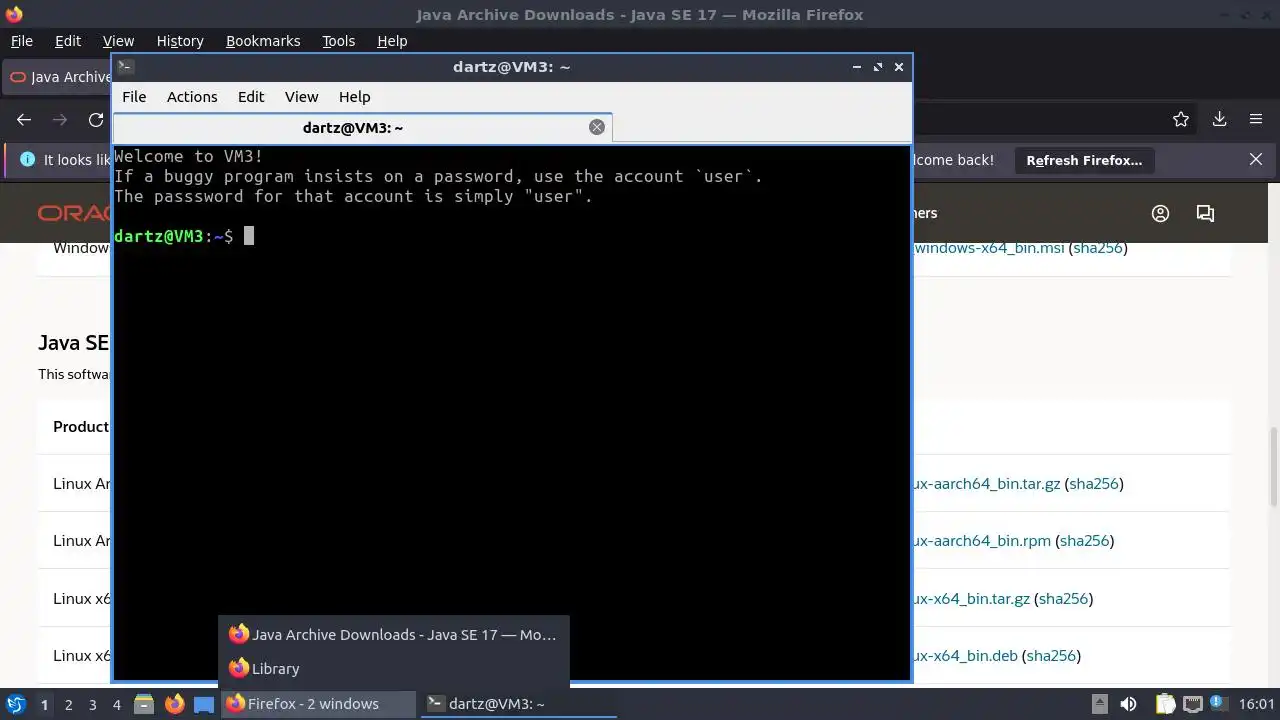Launch file manager from taskbar
The image size is (1280, 720).
coord(144,704)
